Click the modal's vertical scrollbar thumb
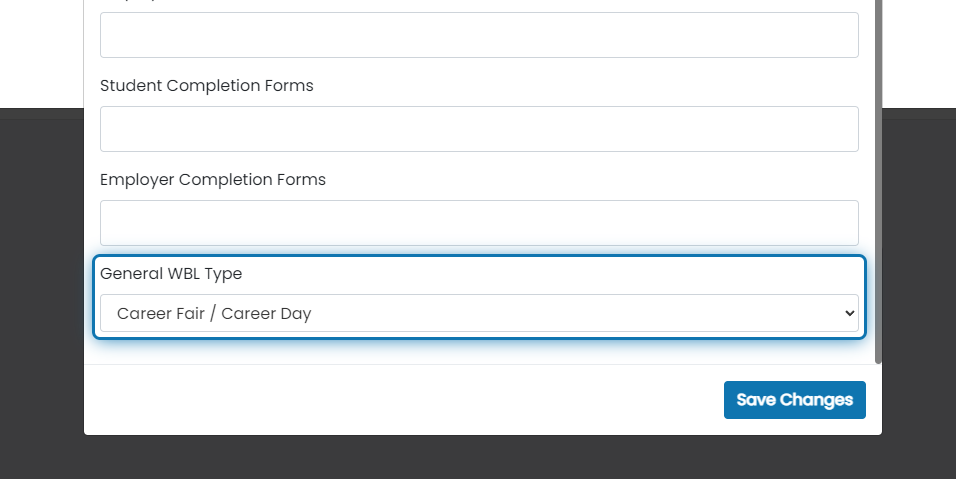This screenshot has height=479, width=956. tap(879, 182)
